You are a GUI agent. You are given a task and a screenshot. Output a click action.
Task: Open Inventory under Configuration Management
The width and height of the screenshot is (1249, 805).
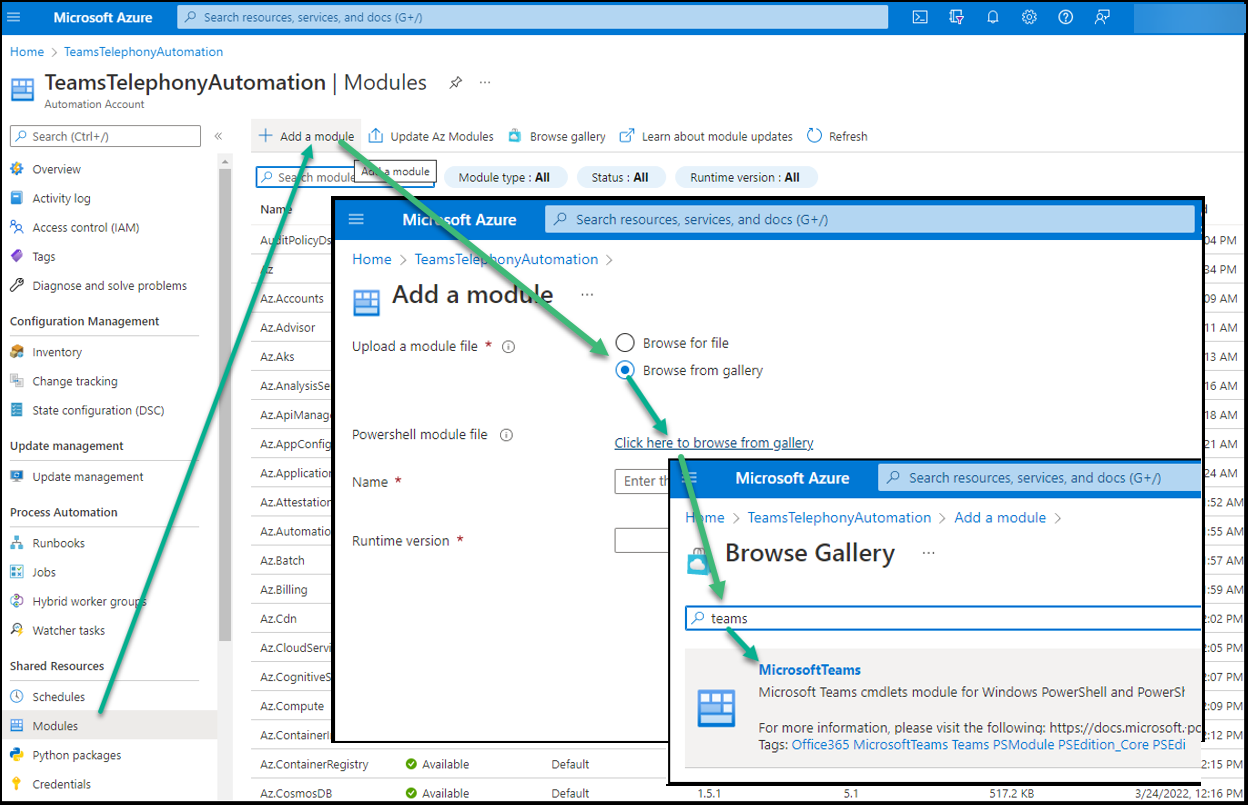(57, 352)
